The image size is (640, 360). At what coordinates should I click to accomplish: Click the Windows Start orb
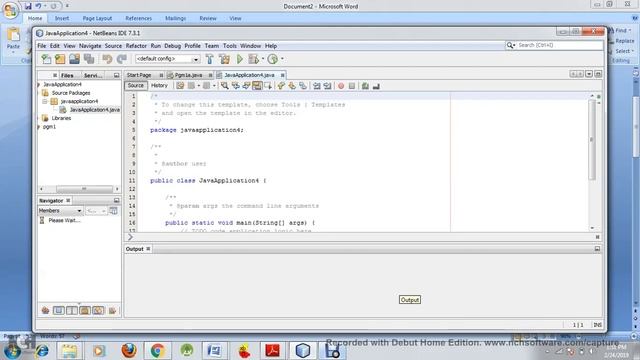11,350
